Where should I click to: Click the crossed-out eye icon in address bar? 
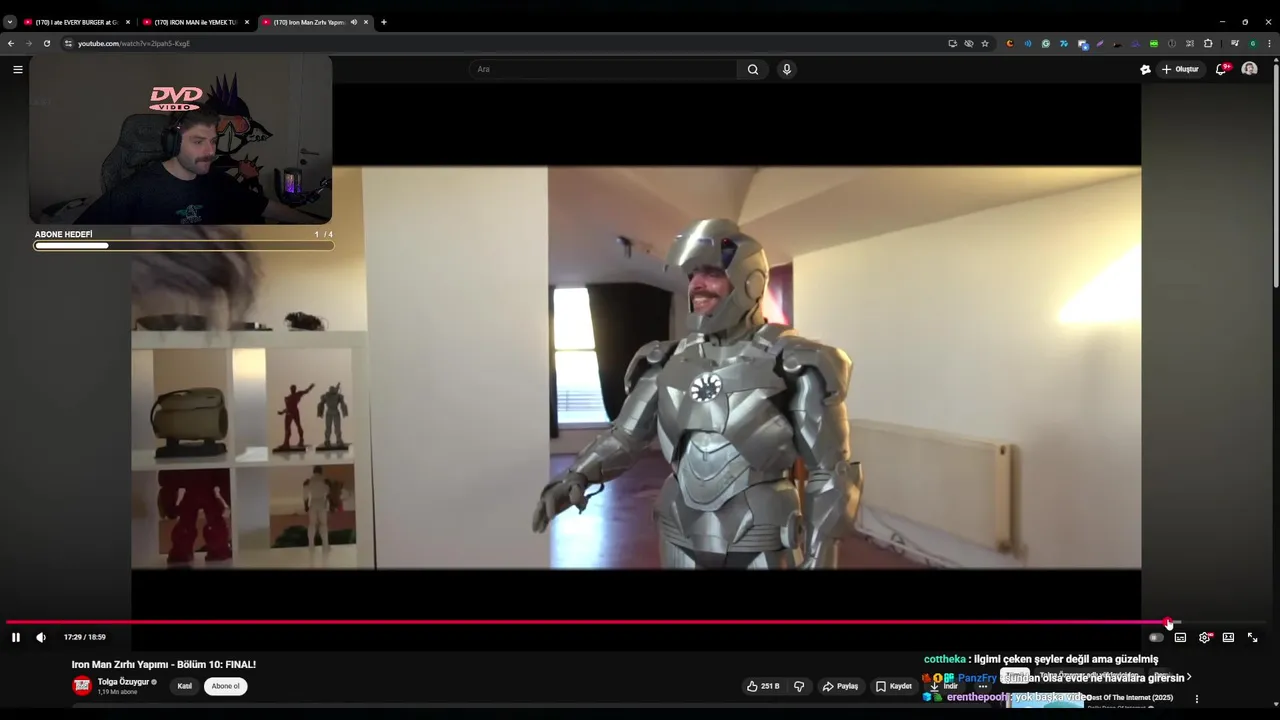969,44
